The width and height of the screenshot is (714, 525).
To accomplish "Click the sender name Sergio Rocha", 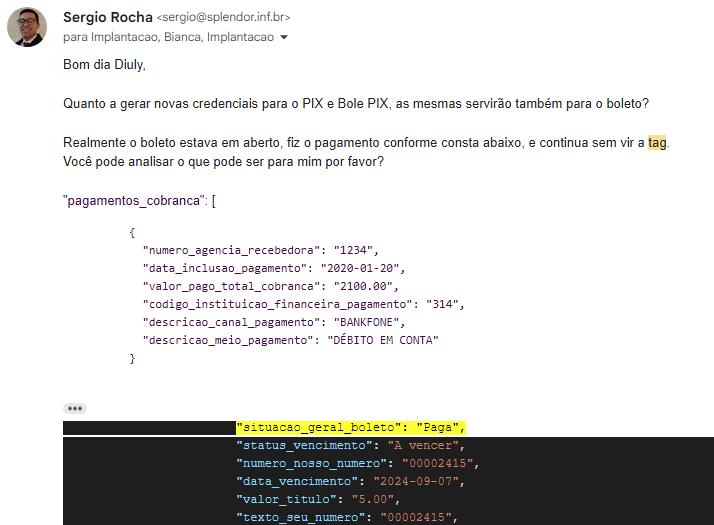I will (x=107, y=17).
